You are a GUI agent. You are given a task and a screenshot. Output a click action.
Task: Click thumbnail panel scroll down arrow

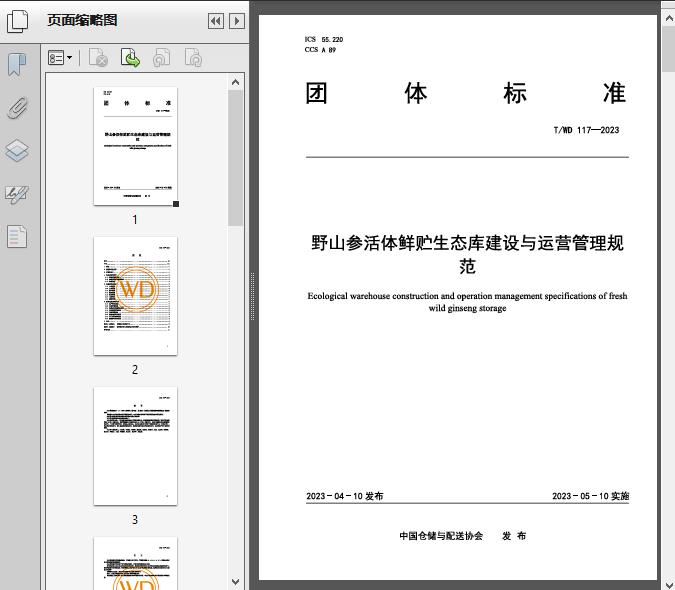coord(235,582)
